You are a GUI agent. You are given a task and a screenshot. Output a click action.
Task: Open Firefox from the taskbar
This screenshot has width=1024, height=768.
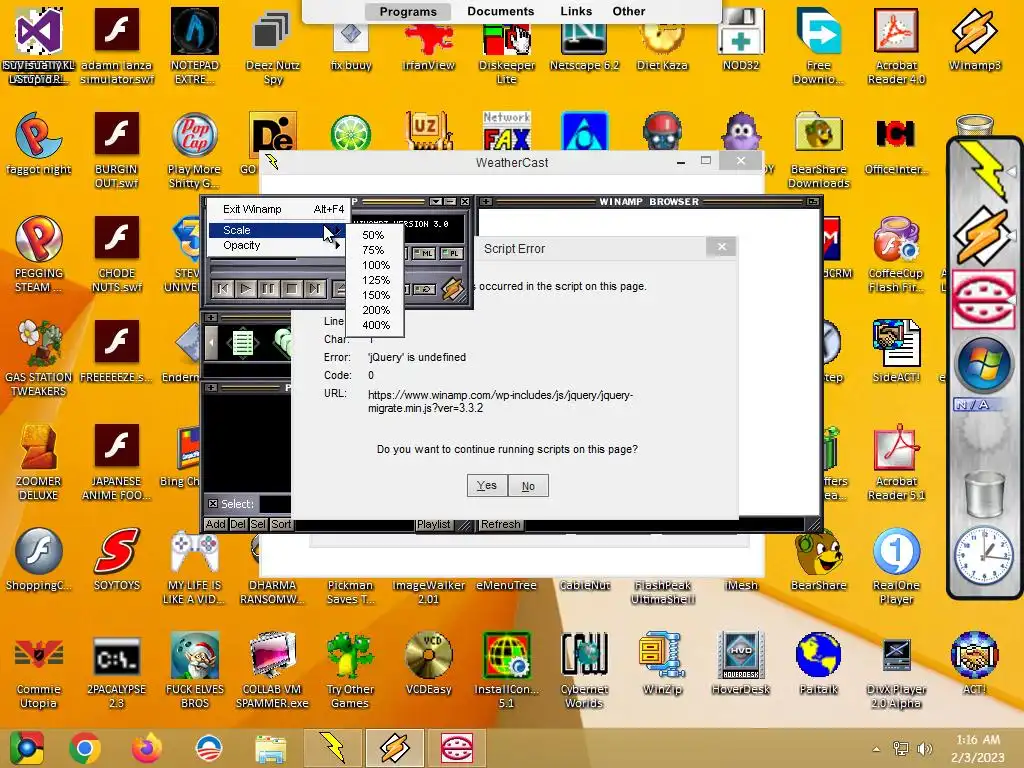point(146,748)
